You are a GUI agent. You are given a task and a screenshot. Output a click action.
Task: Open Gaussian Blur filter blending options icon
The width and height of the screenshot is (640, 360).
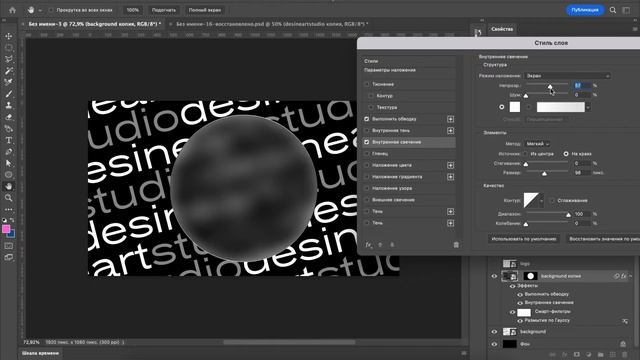point(624,321)
